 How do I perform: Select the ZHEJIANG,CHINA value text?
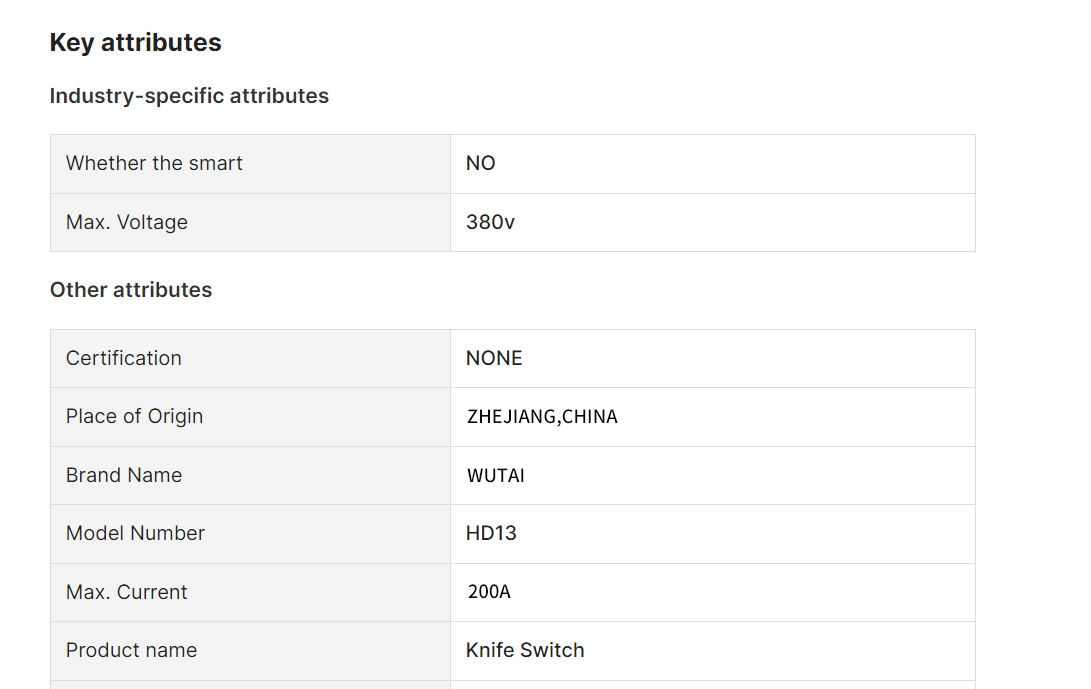click(x=542, y=416)
